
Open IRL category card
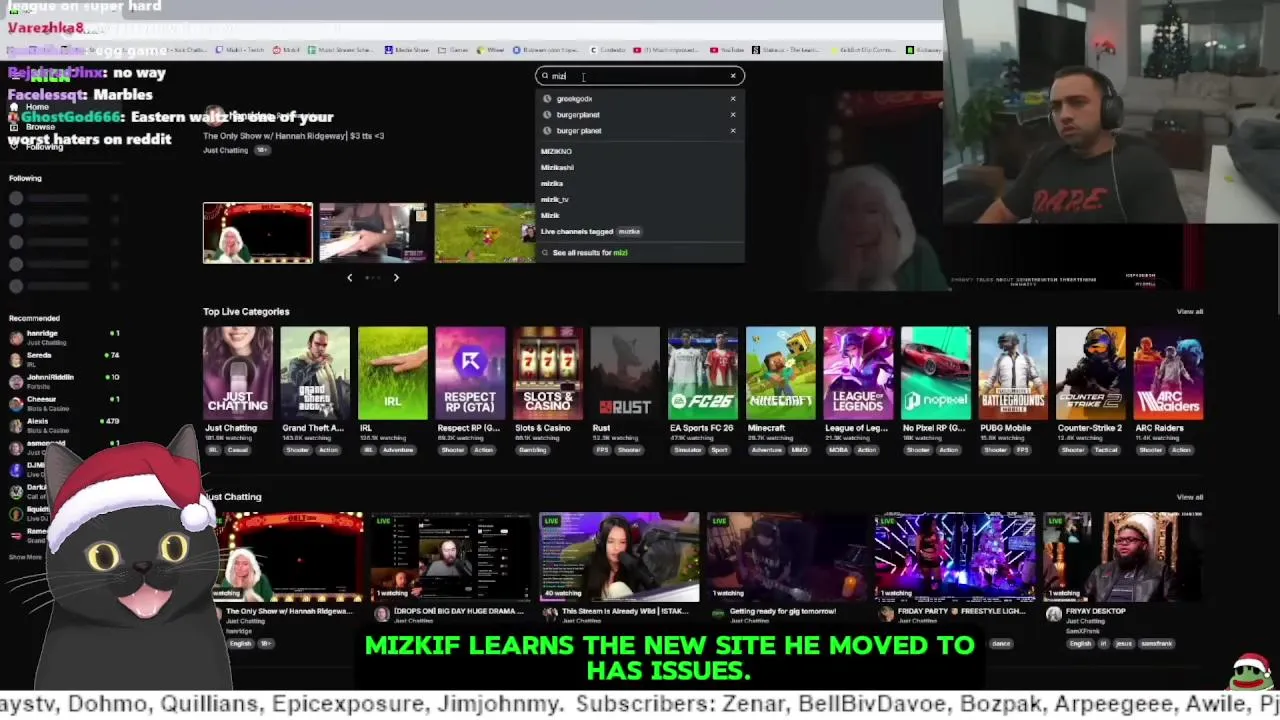(393, 372)
